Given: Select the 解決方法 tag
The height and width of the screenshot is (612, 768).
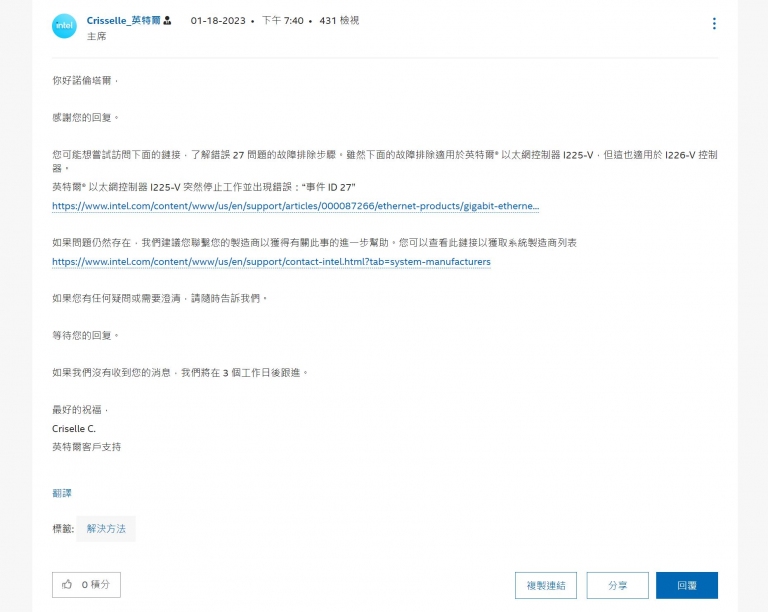Looking at the screenshot, I should point(106,529).
